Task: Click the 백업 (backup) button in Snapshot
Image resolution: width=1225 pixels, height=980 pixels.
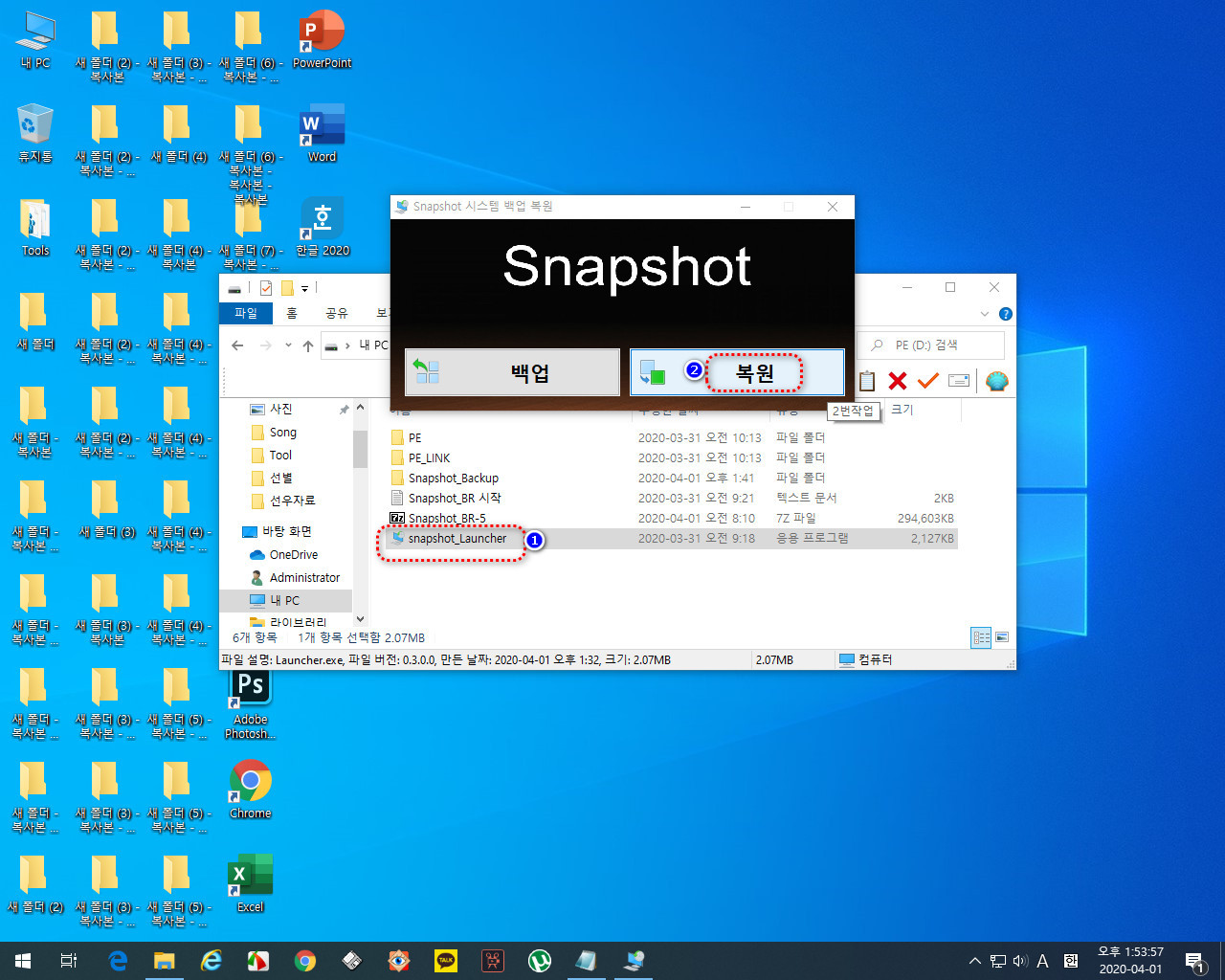Action: (512, 372)
